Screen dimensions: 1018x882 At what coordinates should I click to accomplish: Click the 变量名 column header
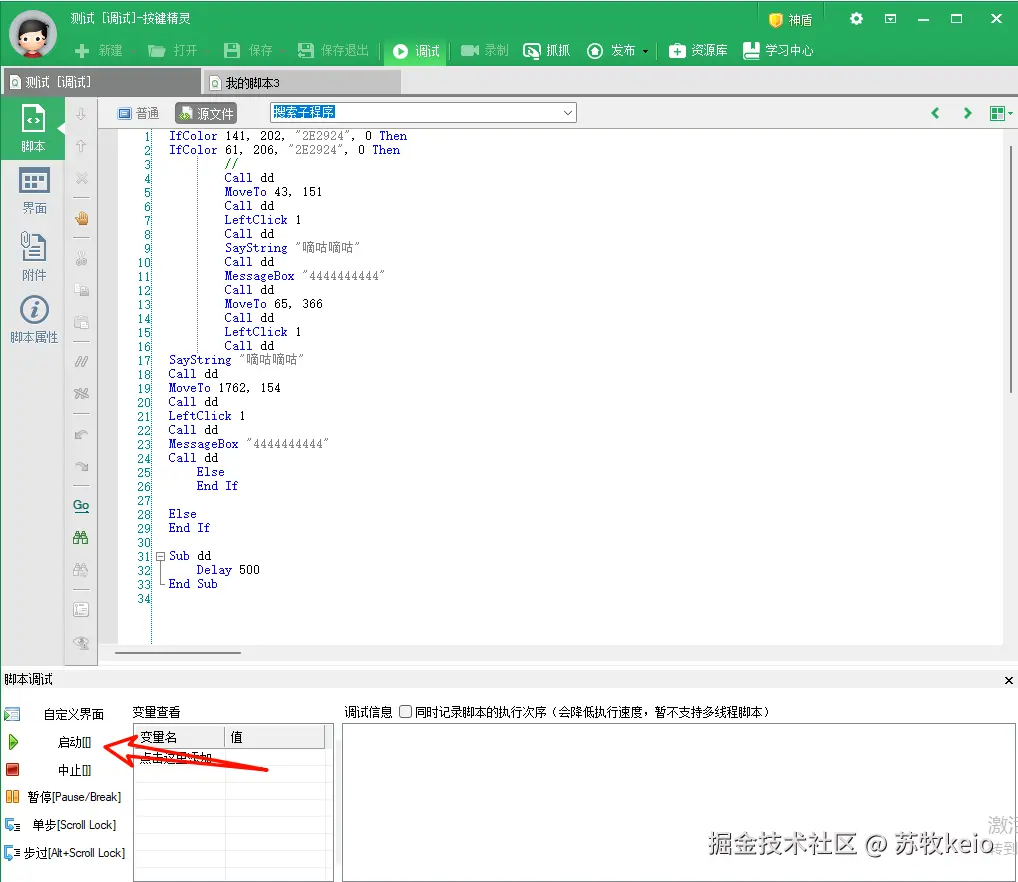179,737
